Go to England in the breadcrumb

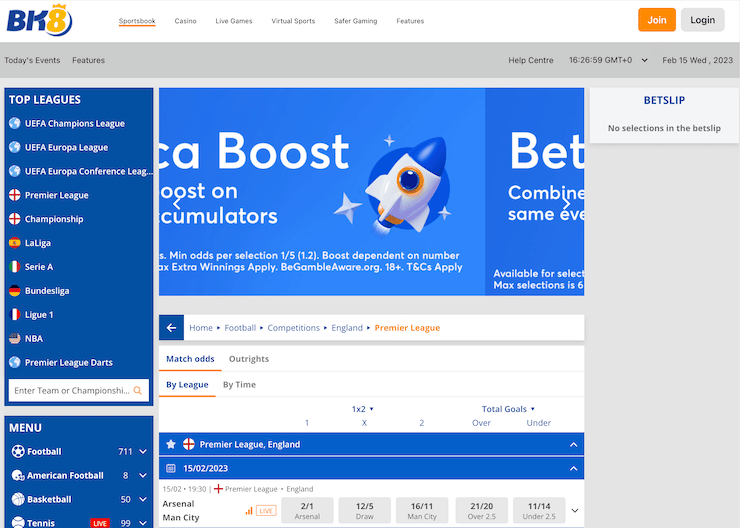(347, 327)
